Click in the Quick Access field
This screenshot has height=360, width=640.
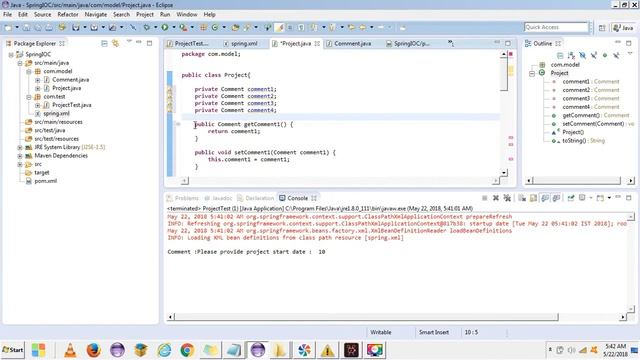[556, 27]
